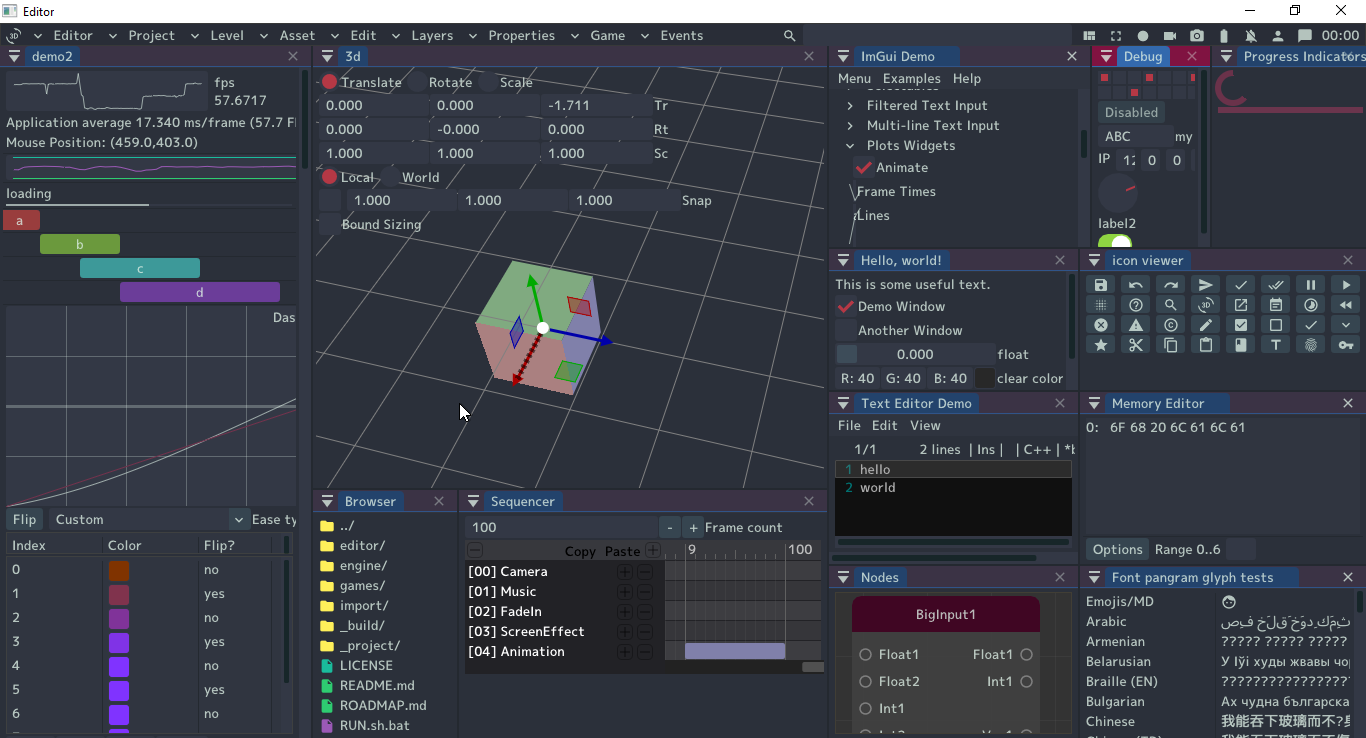Switch off the green toggle under label2
The width and height of the screenshot is (1366, 738).
(1115, 242)
